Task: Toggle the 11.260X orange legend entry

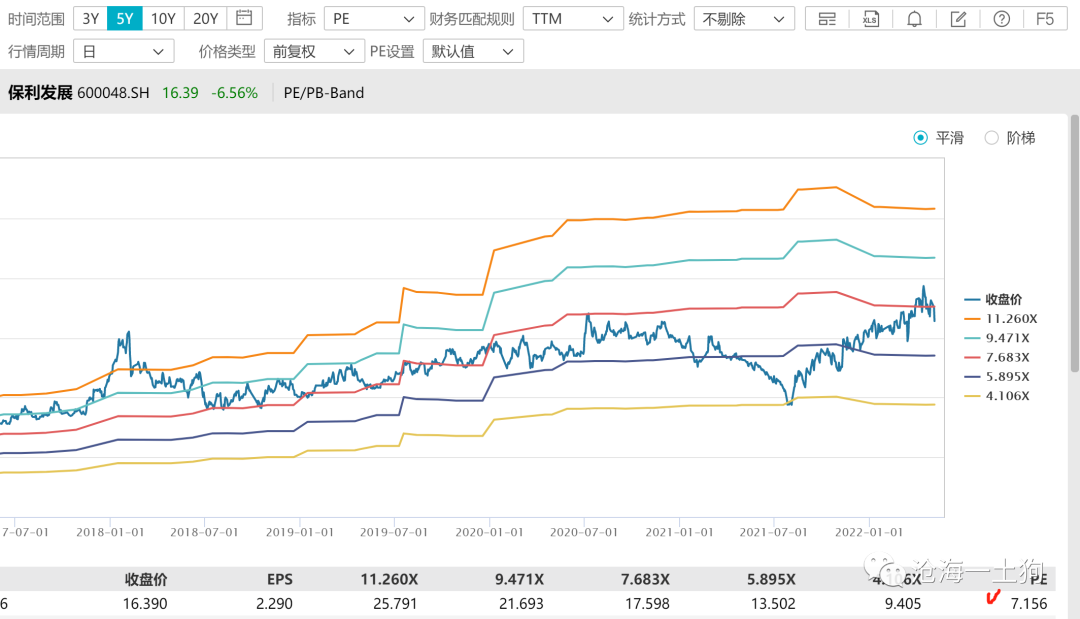Action: coord(1001,318)
